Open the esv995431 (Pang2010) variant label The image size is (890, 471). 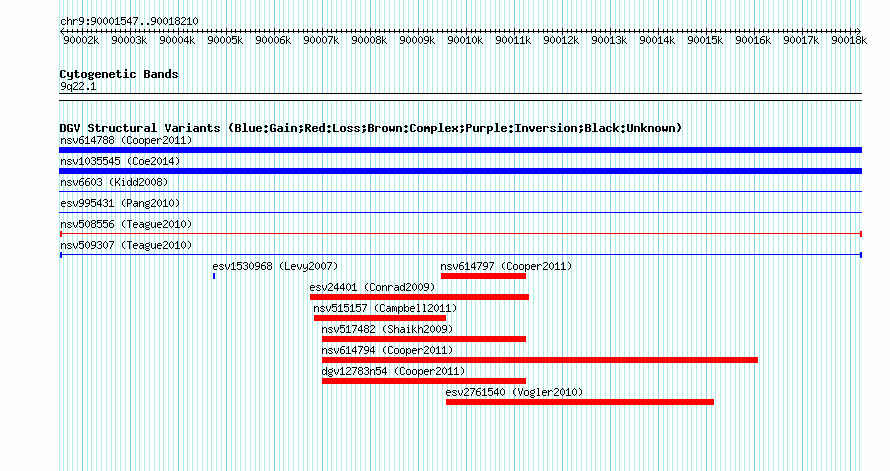click(120, 203)
